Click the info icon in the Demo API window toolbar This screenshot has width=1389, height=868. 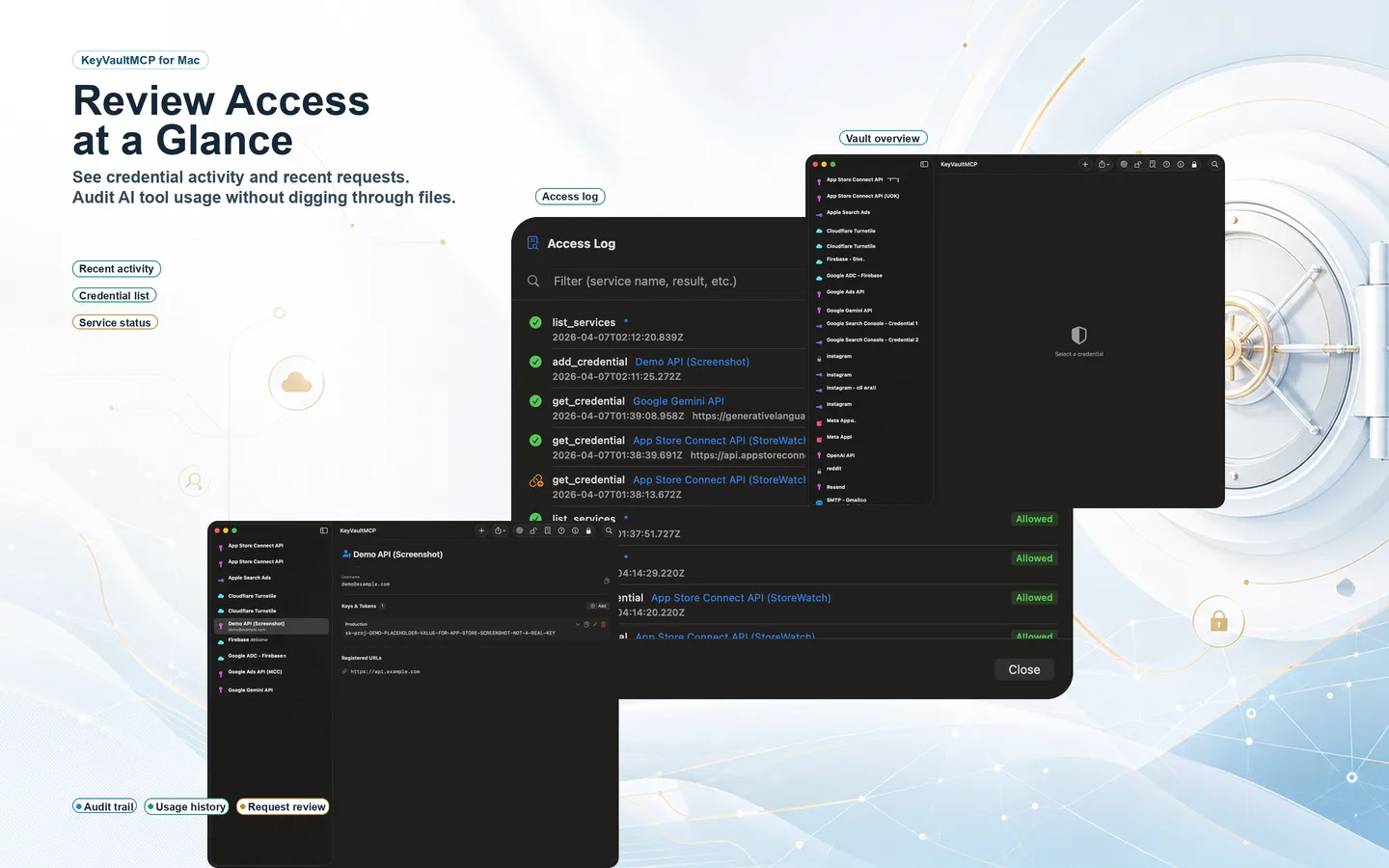[575, 530]
